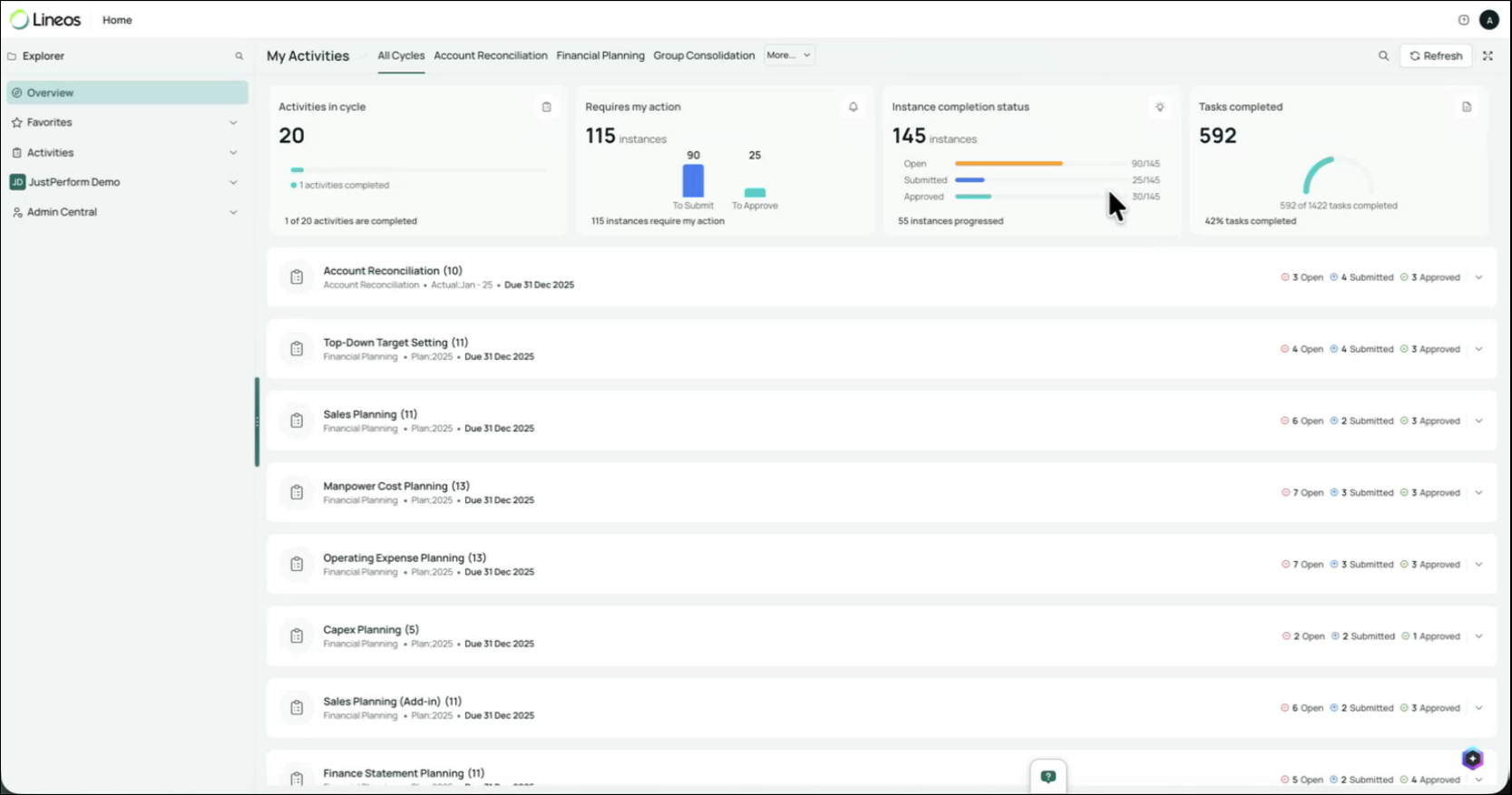Expand Activities section chevron in sidebar
This screenshot has width=1512, height=795.
(233, 152)
